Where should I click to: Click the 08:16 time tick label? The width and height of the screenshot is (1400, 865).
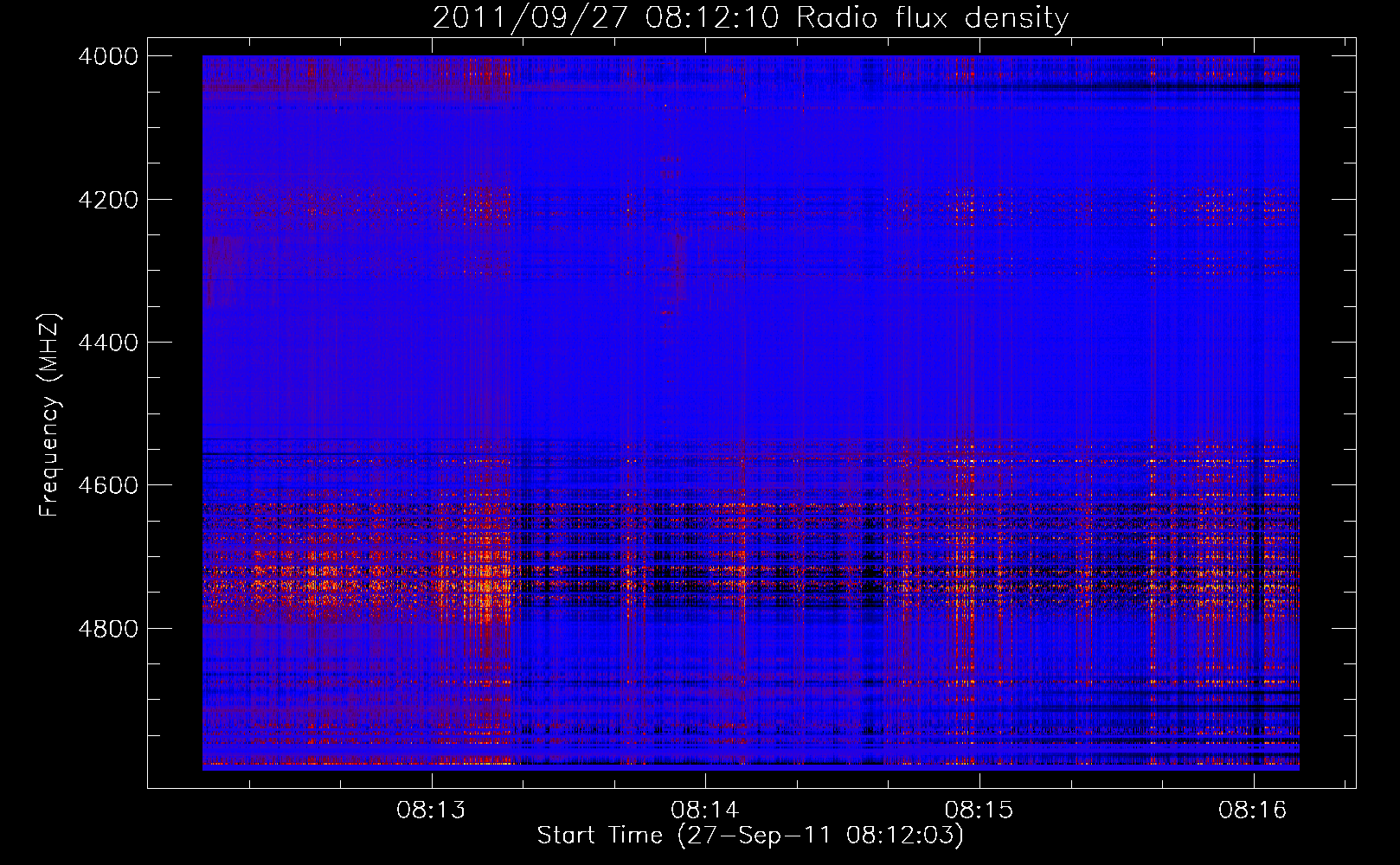point(1253,811)
